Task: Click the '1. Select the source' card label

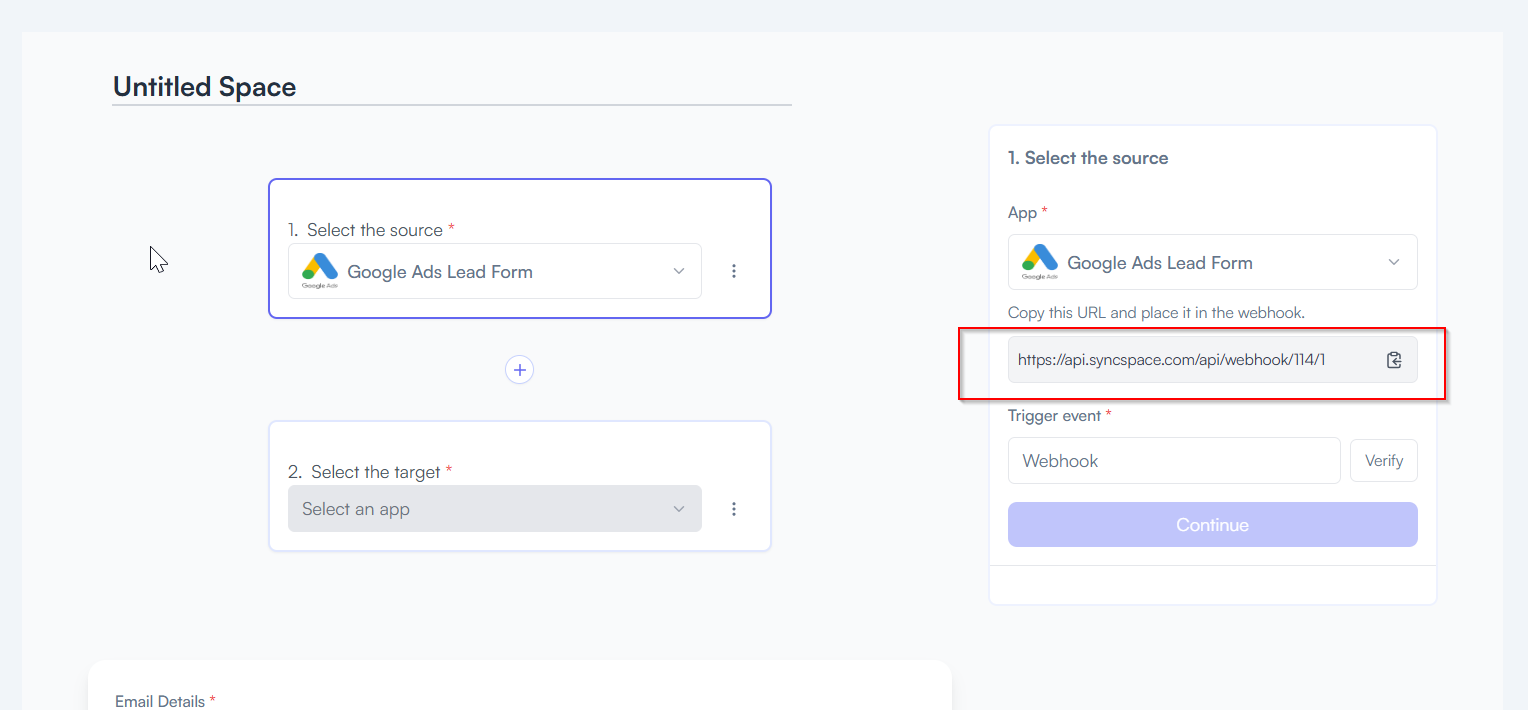Action: coord(371,230)
